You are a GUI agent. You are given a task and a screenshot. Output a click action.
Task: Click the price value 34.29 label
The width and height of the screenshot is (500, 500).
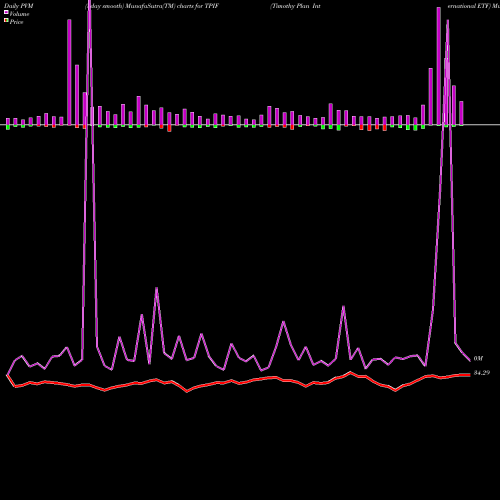coord(482,373)
